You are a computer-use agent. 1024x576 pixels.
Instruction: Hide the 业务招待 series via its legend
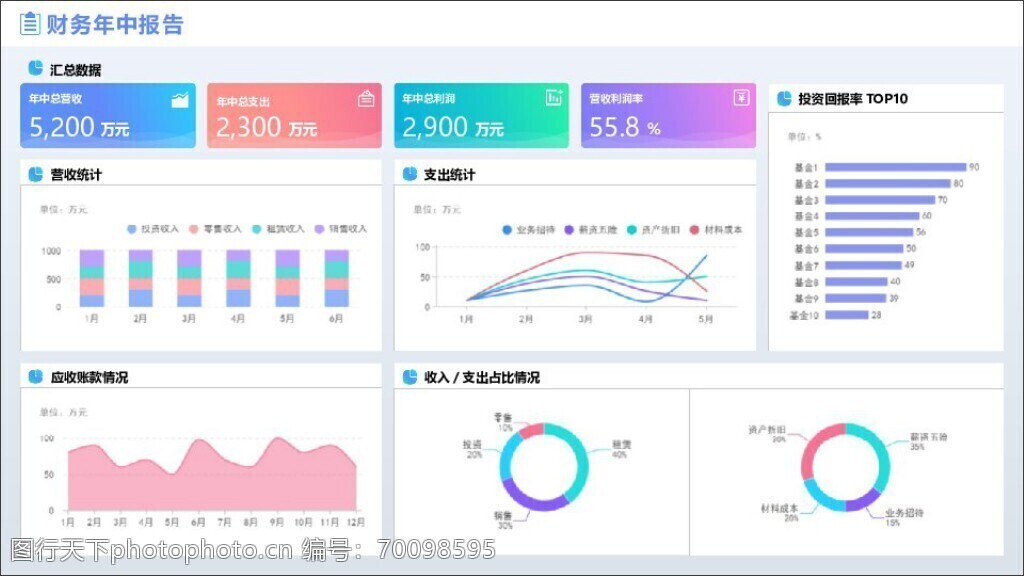[530, 230]
